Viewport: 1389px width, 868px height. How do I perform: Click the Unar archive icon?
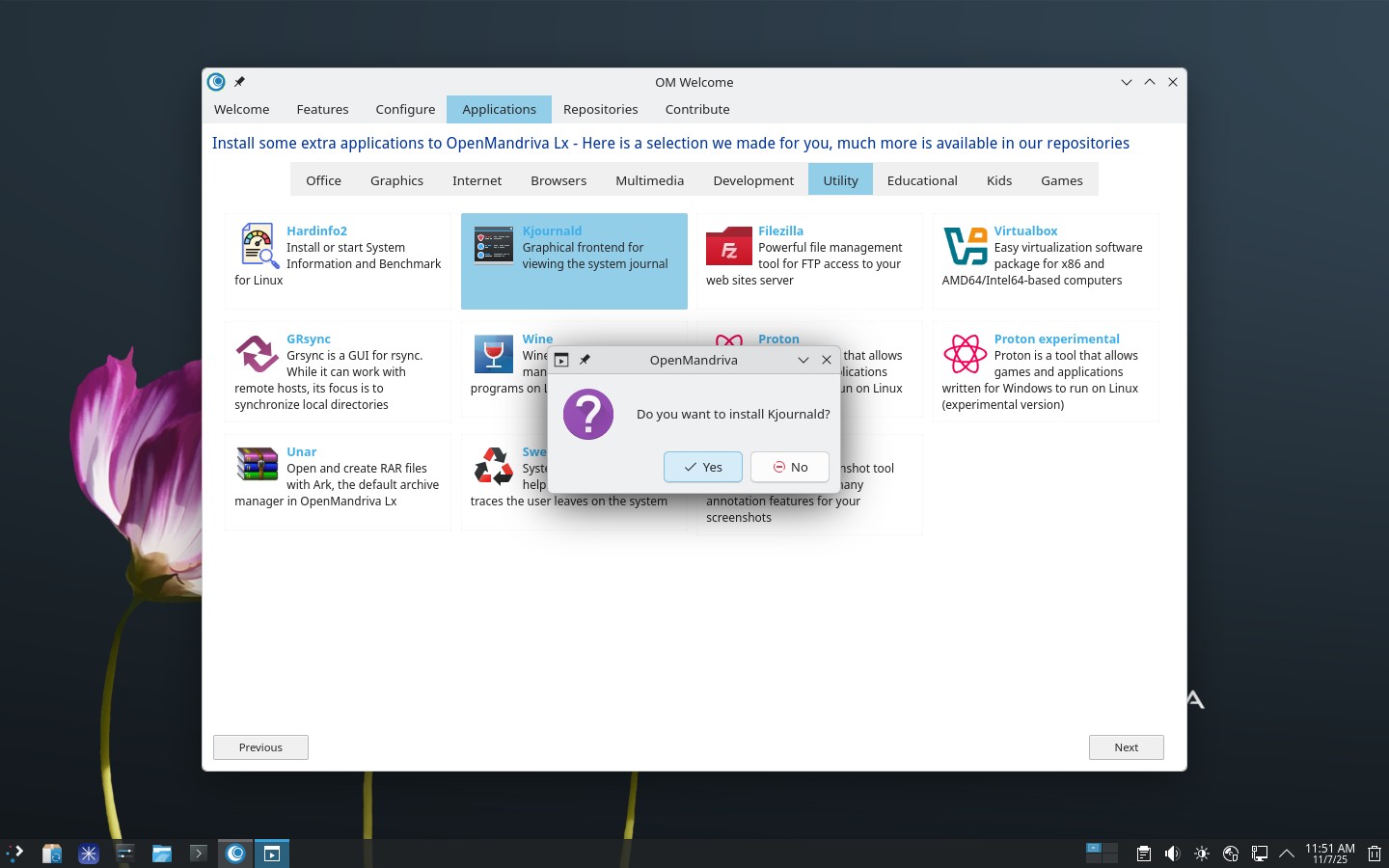258,465
